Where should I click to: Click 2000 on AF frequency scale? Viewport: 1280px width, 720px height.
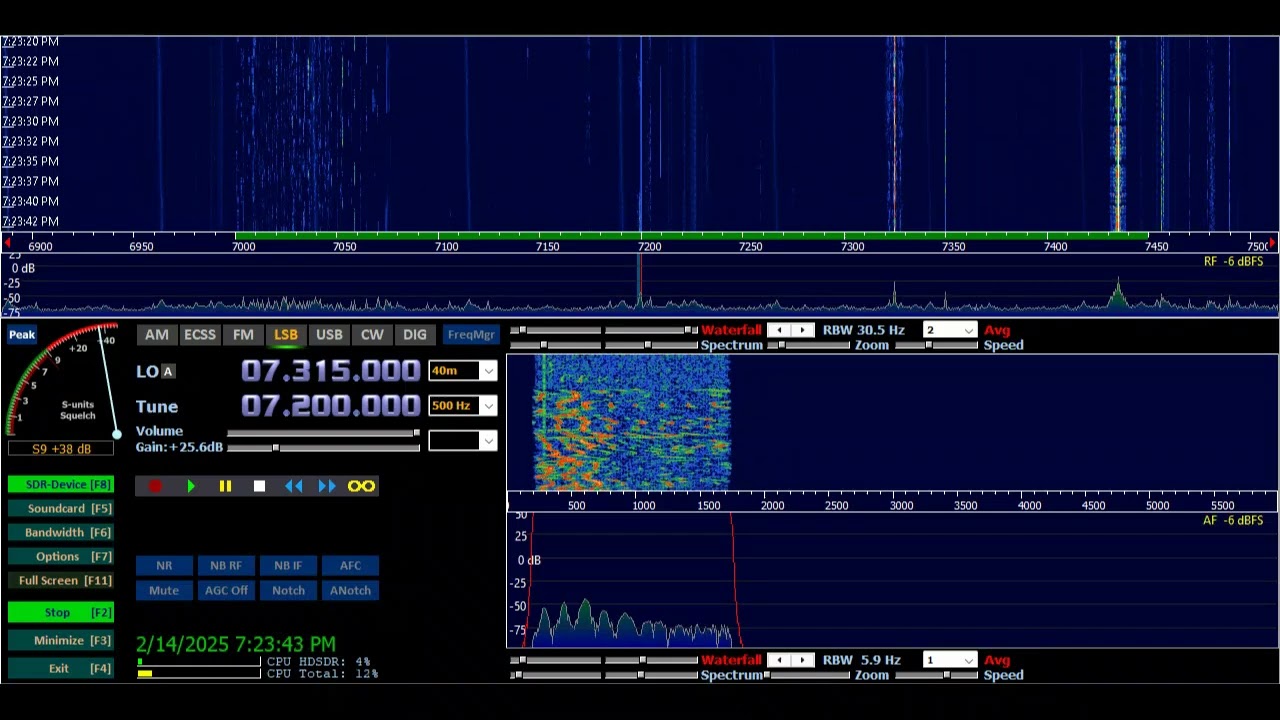773,506
